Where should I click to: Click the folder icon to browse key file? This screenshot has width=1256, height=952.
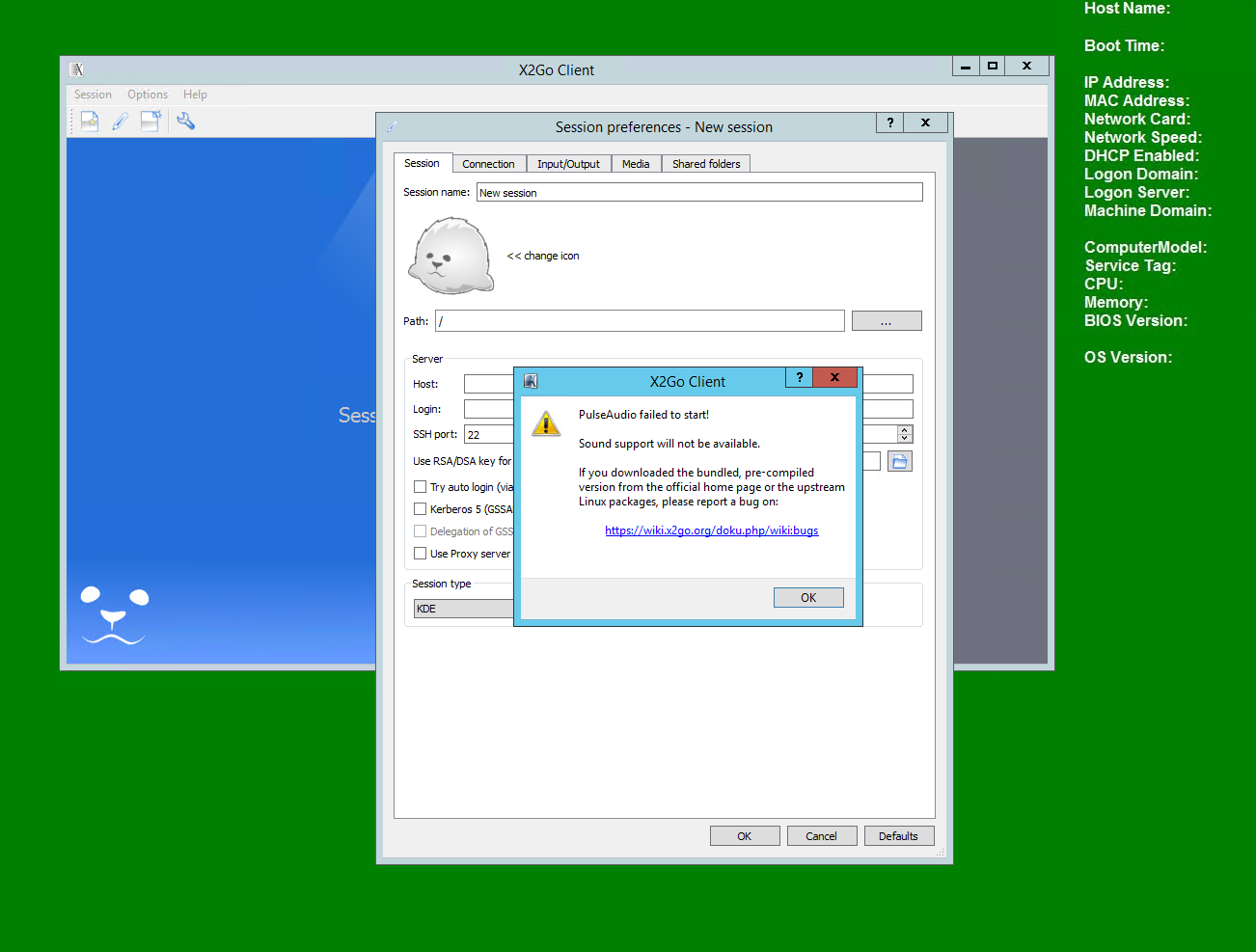tap(899, 462)
